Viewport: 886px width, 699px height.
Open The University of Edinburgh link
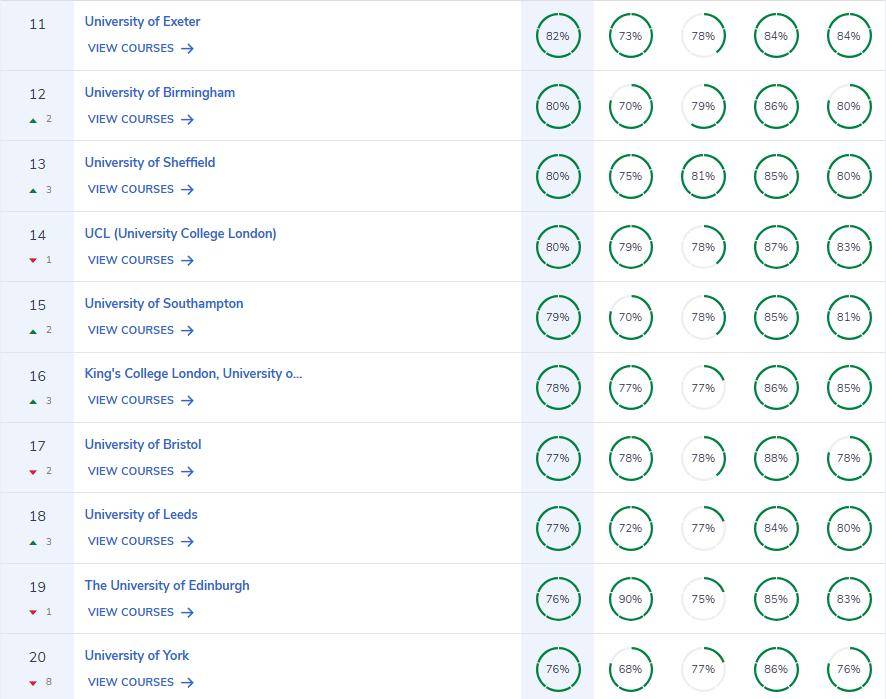click(x=167, y=585)
